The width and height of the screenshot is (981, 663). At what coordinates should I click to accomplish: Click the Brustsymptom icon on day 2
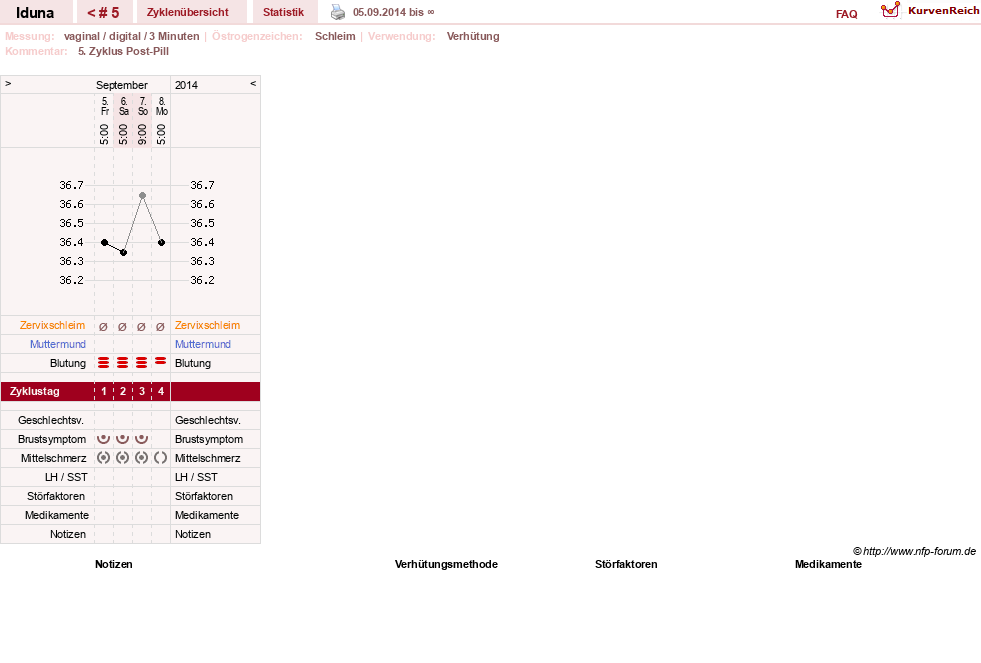[123, 438]
